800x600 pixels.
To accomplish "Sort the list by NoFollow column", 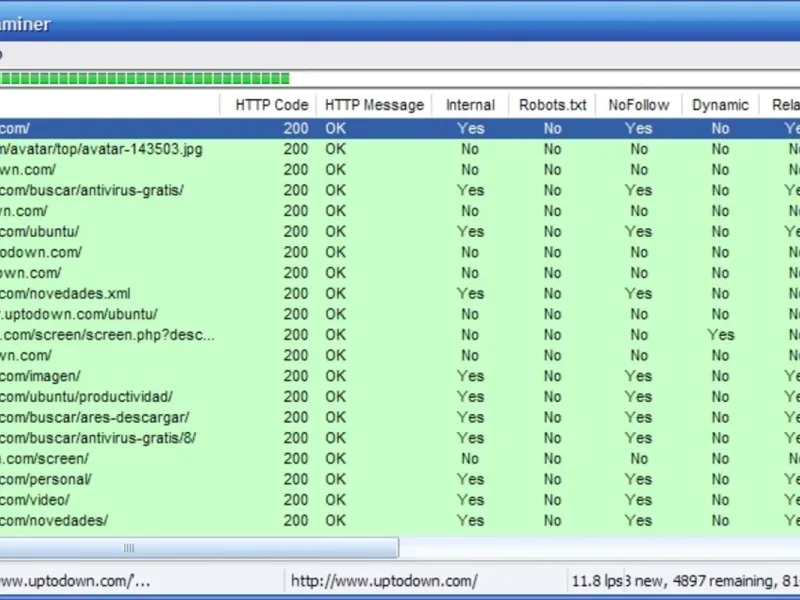I will point(639,105).
